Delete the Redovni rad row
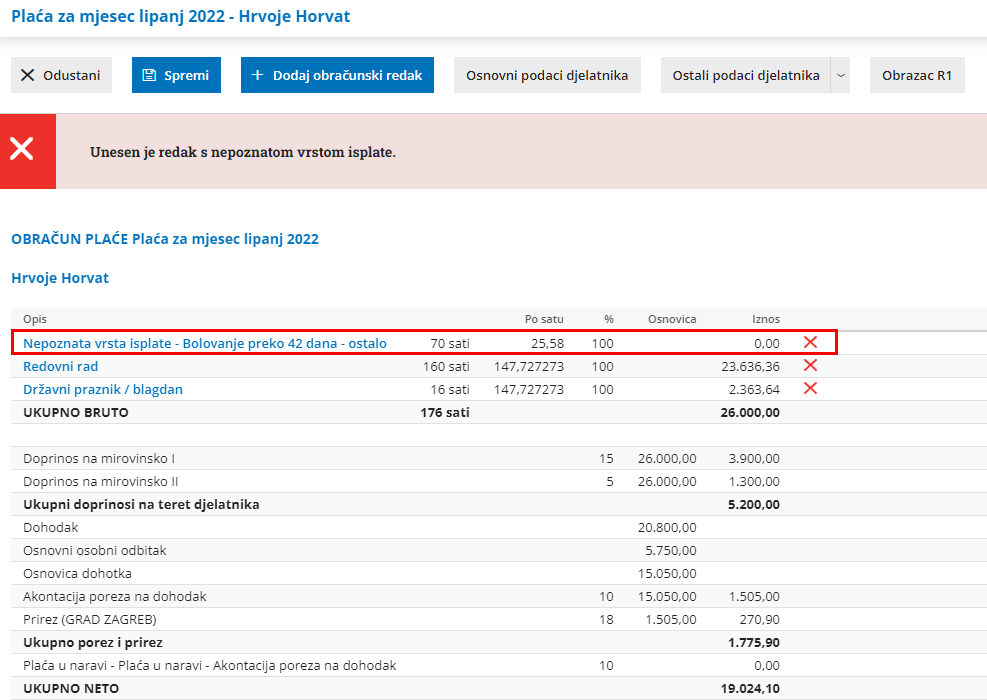 click(810, 366)
